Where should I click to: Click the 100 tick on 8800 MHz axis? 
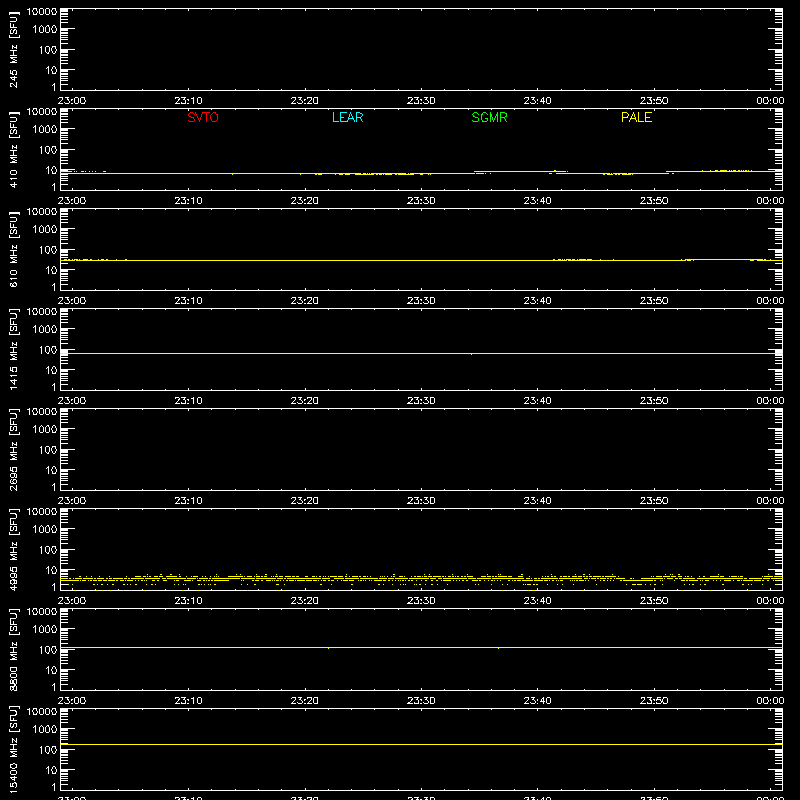point(48,650)
